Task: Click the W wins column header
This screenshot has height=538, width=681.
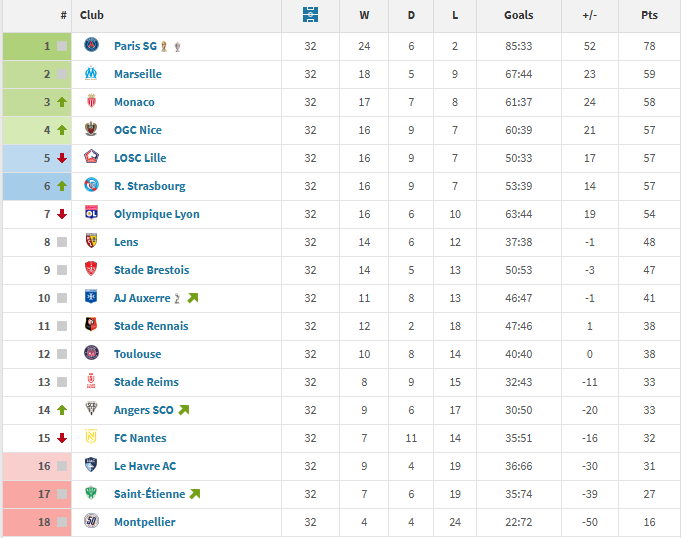Action: click(363, 15)
